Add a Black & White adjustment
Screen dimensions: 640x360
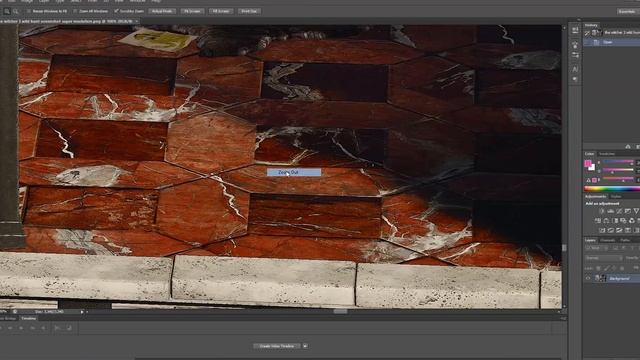[616, 220]
